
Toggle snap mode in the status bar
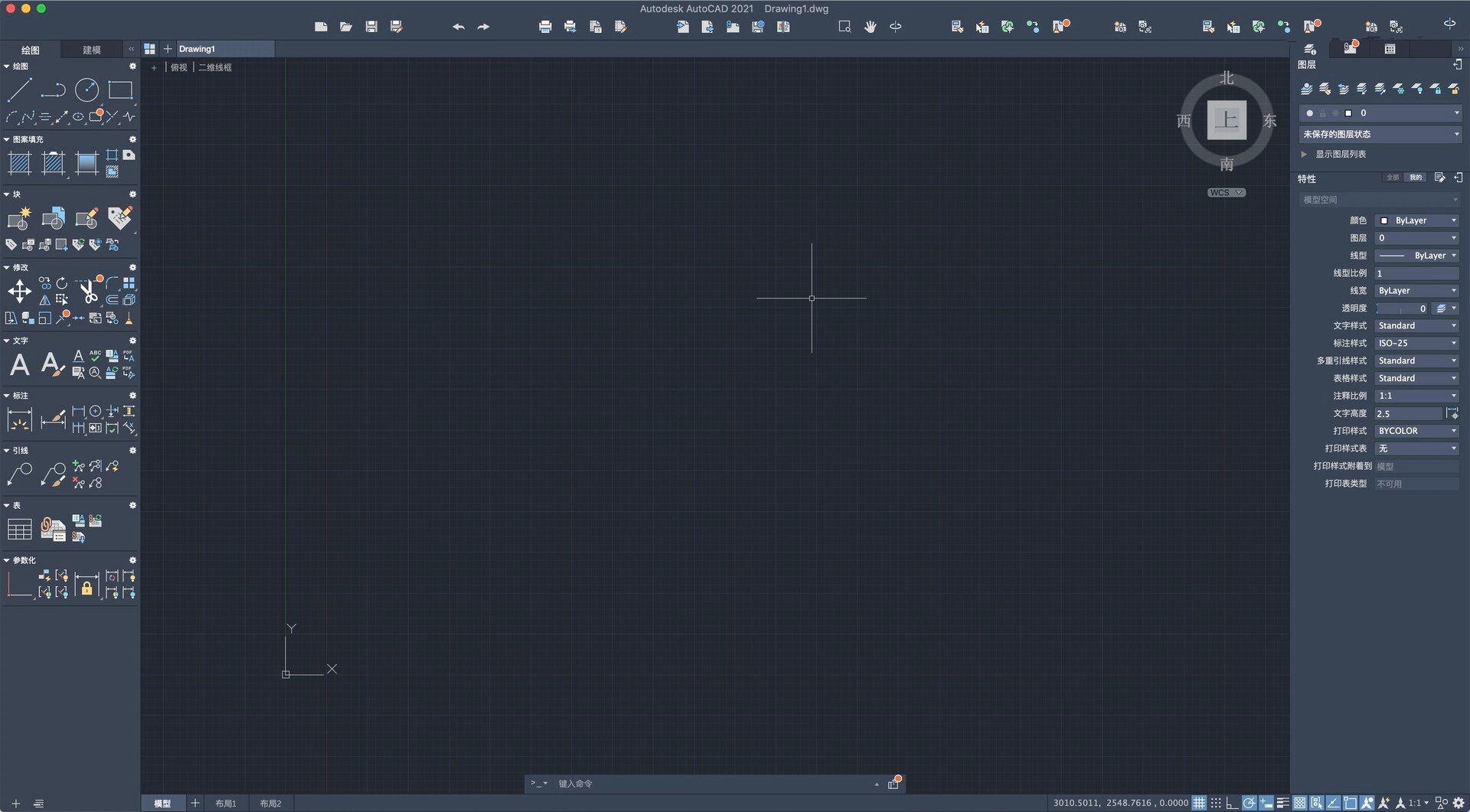1217,802
